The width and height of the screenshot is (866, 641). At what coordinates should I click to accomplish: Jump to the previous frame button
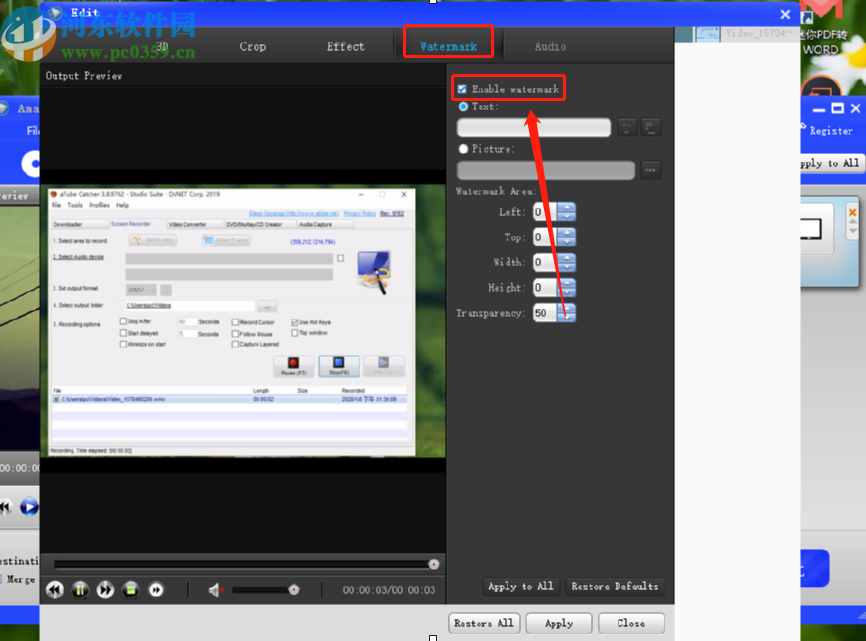(x=55, y=590)
